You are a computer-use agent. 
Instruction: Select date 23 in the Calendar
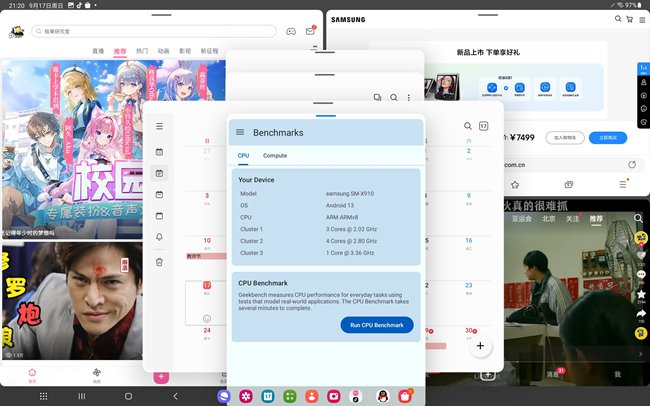click(468, 285)
